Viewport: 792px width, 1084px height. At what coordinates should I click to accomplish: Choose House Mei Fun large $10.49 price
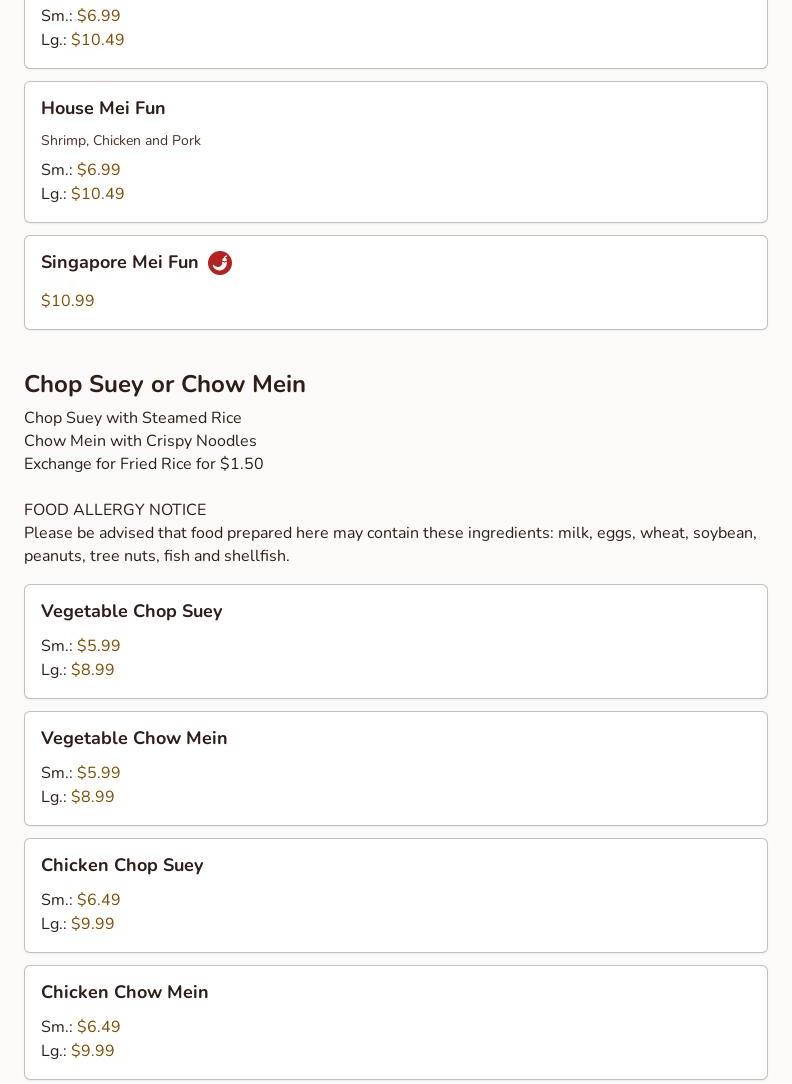point(97,194)
